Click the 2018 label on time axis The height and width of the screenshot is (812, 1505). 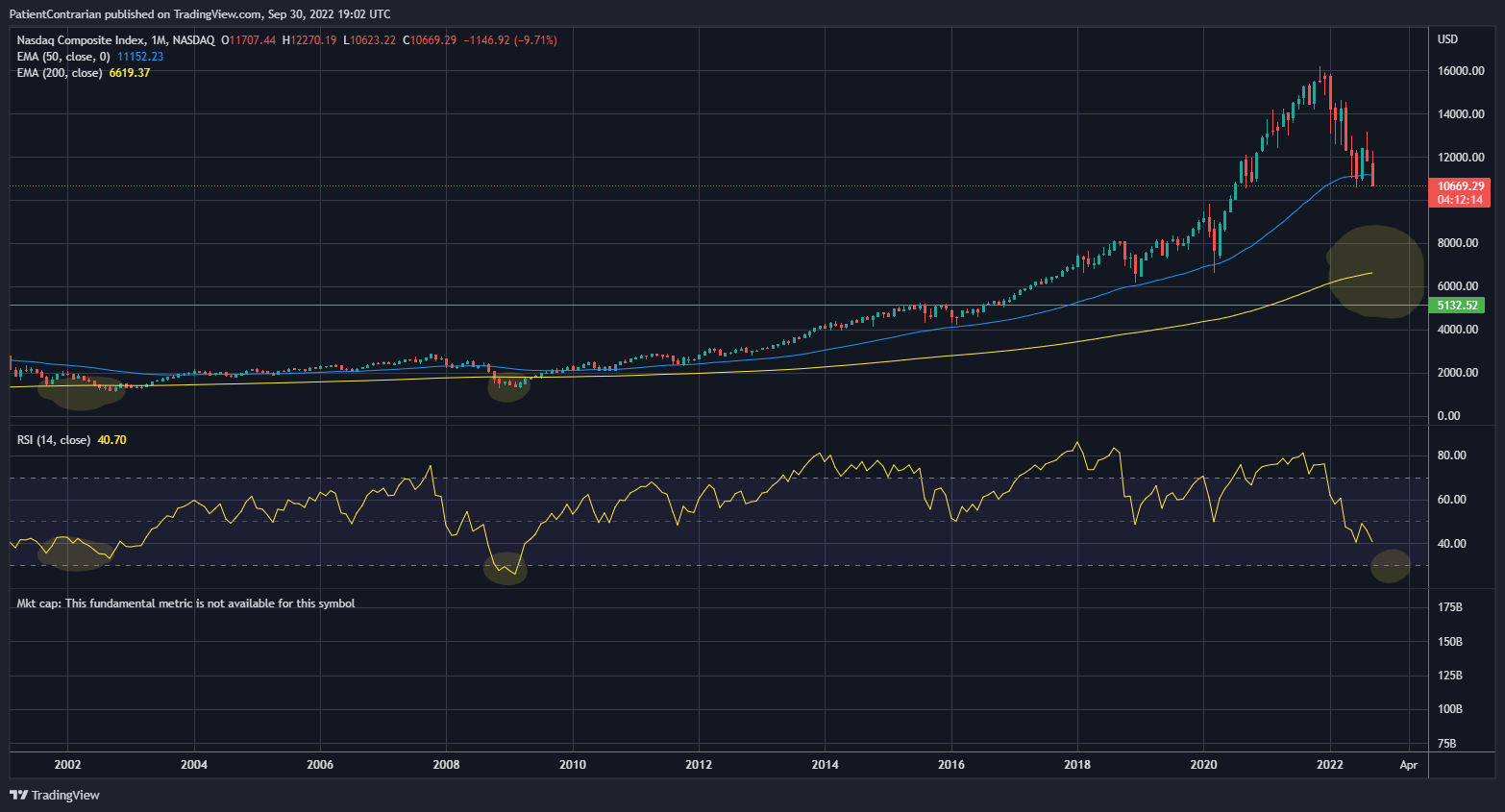[x=1077, y=765]
